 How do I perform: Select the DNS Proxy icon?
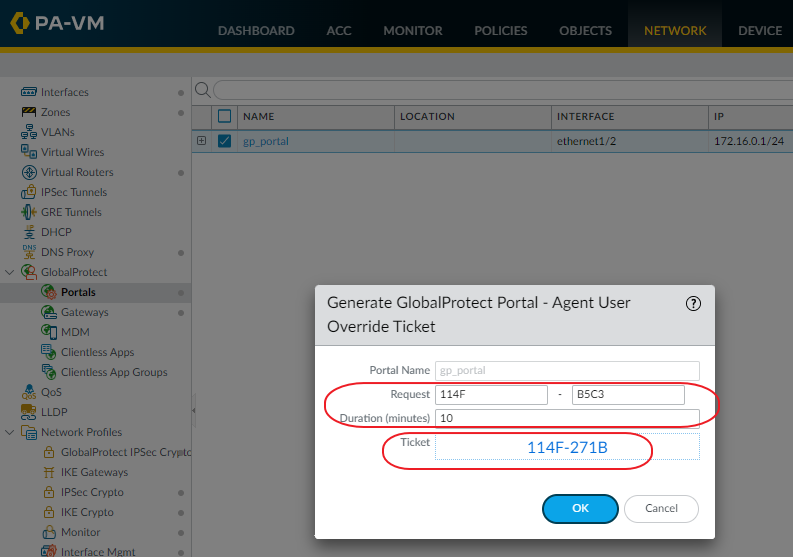pos(29,252)
